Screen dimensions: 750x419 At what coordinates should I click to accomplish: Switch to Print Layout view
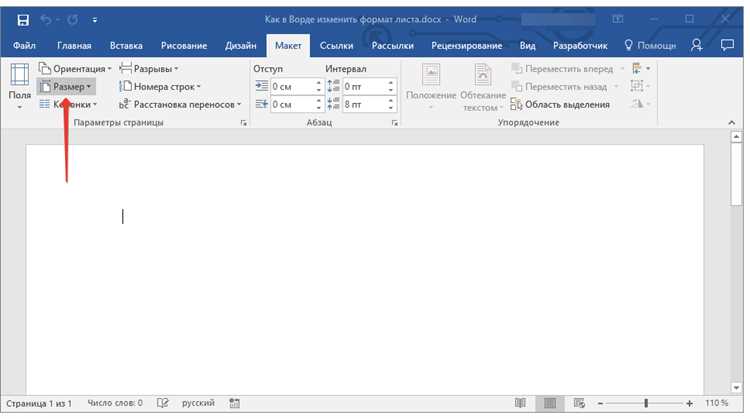[x=550, y=404]
